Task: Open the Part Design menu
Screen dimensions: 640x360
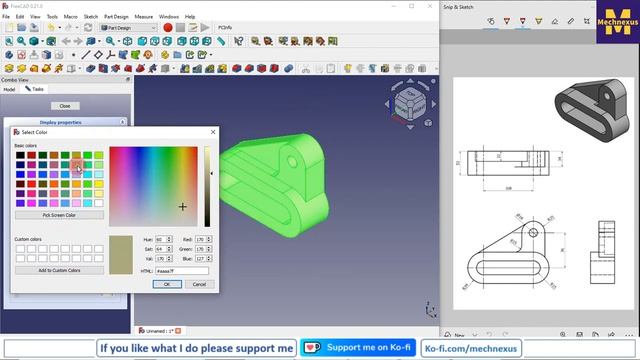Action: pos(116,17)
